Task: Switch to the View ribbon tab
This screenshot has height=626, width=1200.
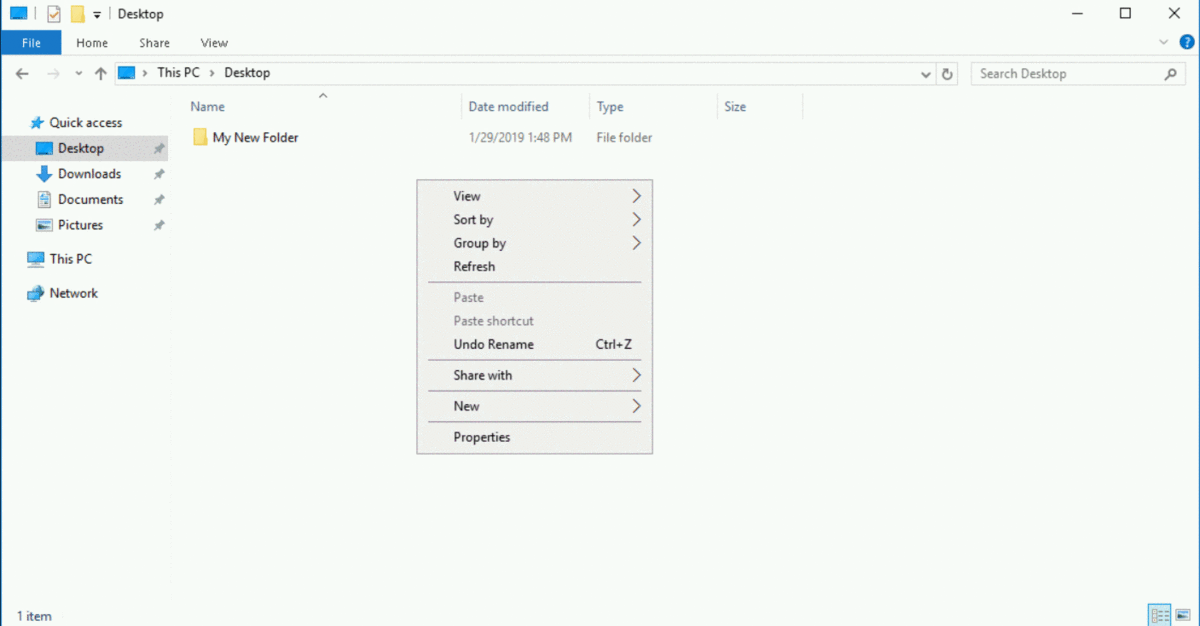Action: pyautogui.click(x=213, y=42)
